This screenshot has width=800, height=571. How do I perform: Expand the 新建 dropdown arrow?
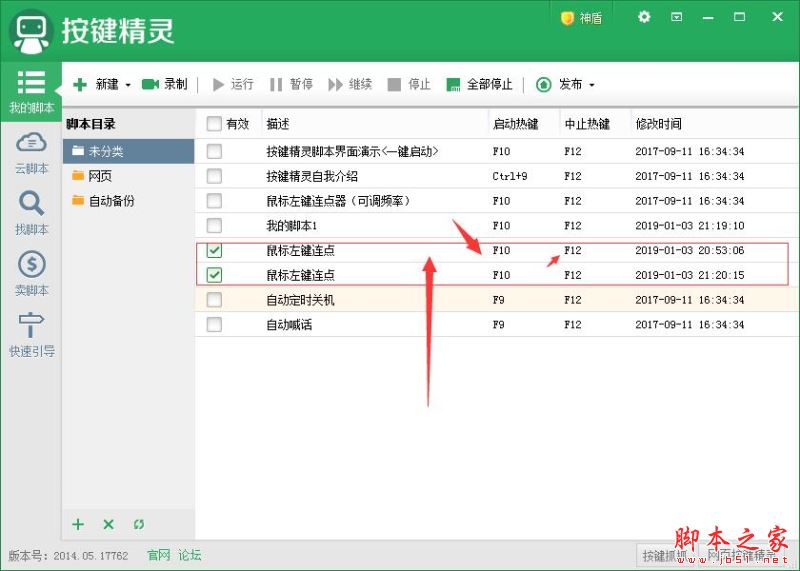click(x=128, y=85)
